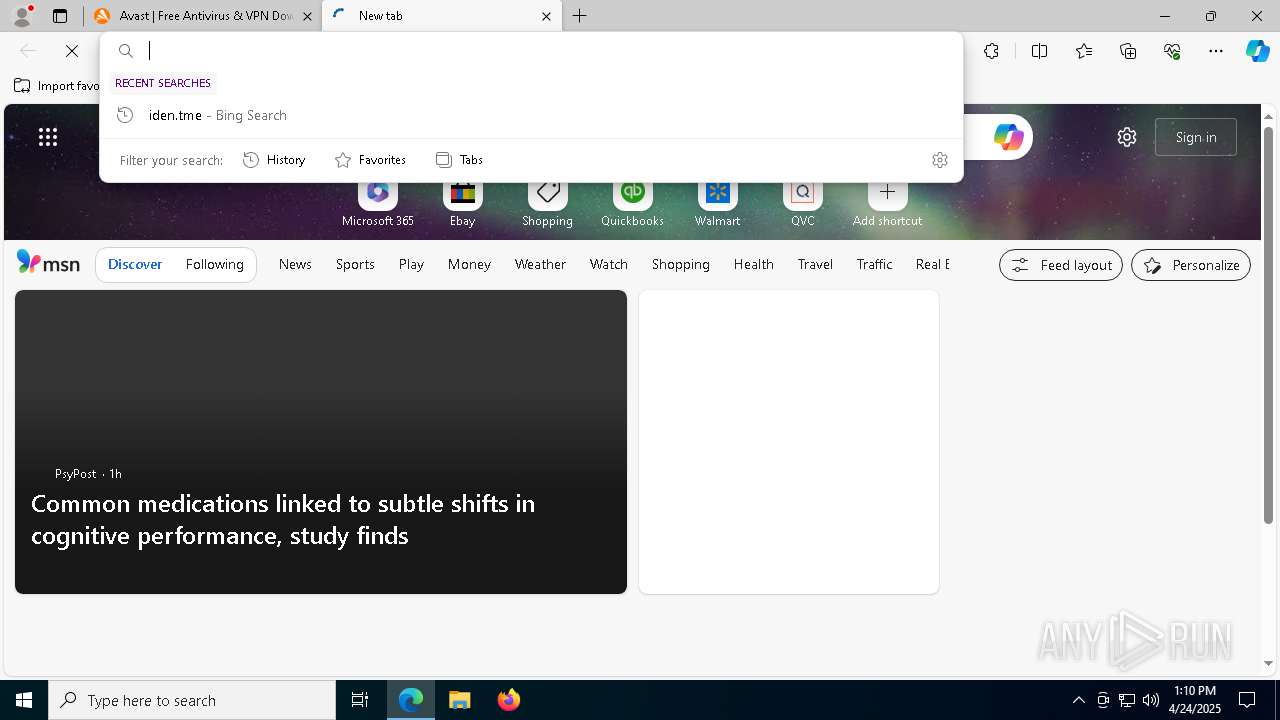1280x720 pixels.
Task: Open the Watch category
Action: [x=608, y=264]
